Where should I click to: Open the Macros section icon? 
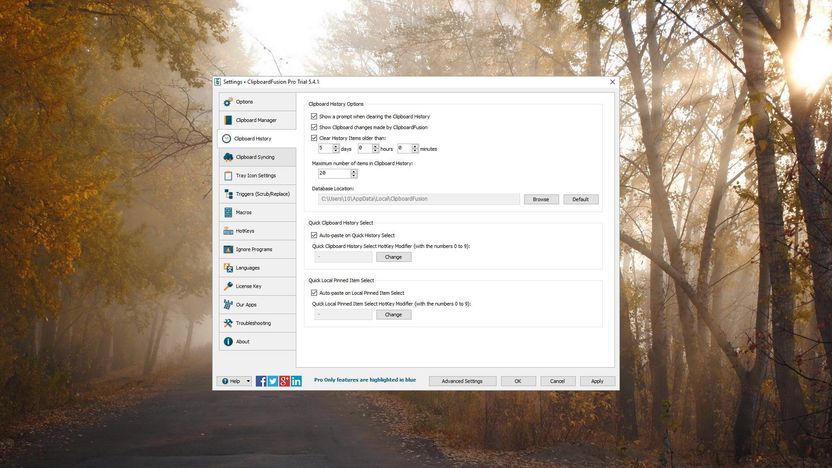pos(228,212)
